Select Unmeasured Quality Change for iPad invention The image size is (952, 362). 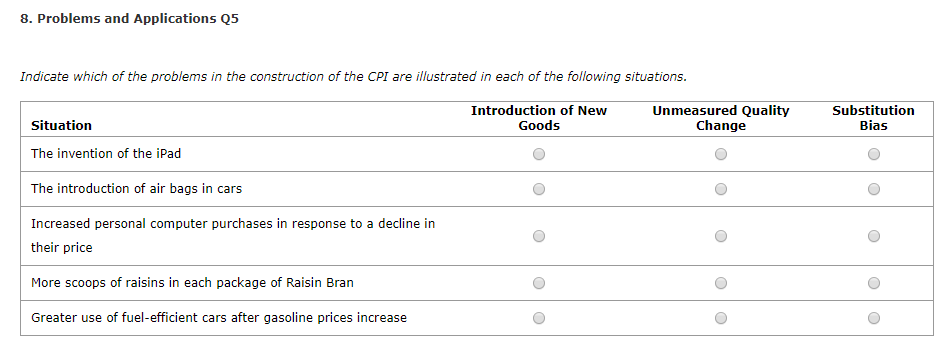tap(721, 154)
